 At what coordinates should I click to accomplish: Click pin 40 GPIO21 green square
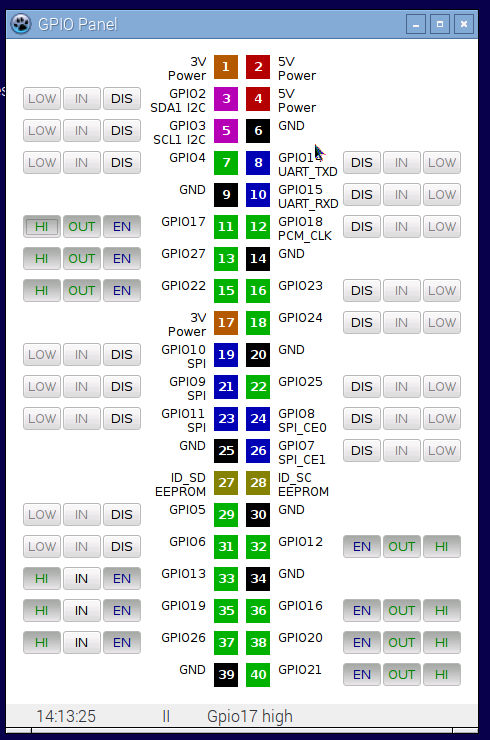coord(258,674)
